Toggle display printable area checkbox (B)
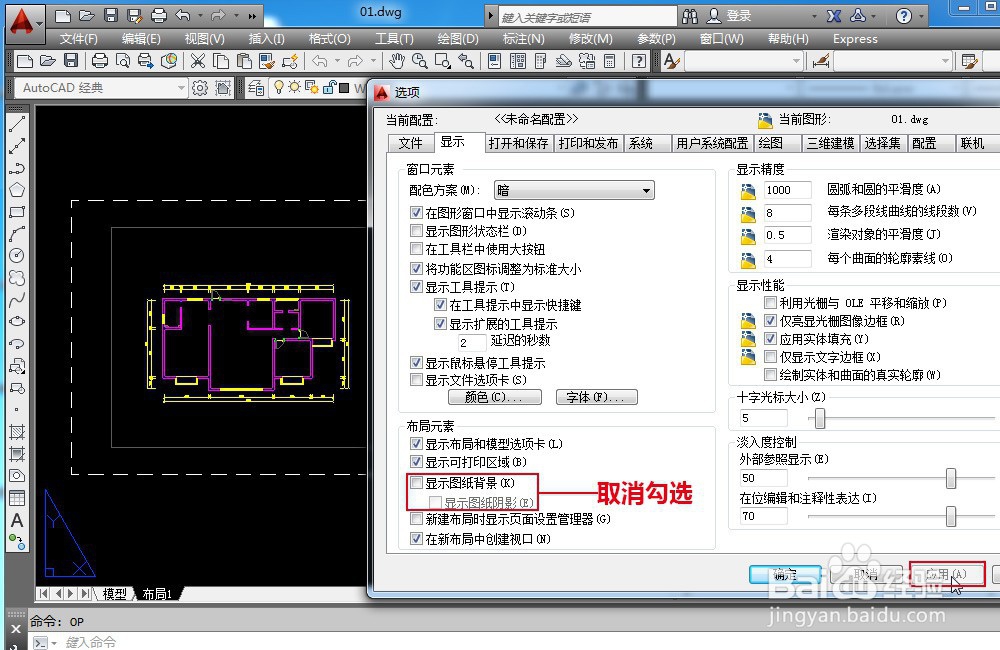Image resolution: width=1000 pixels, height=650 pixels. [x=416, y=462]
